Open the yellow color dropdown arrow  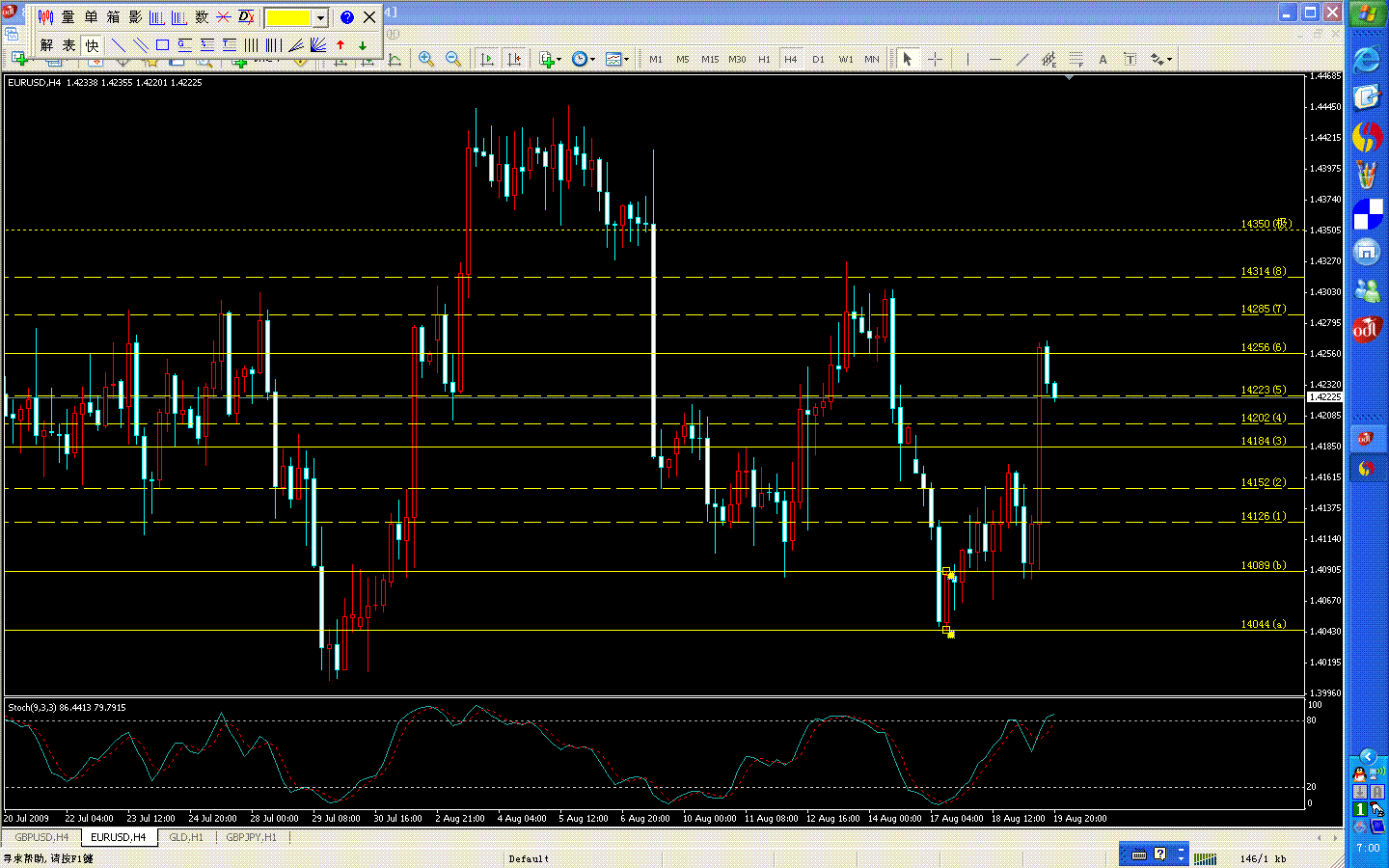(321, 18)
